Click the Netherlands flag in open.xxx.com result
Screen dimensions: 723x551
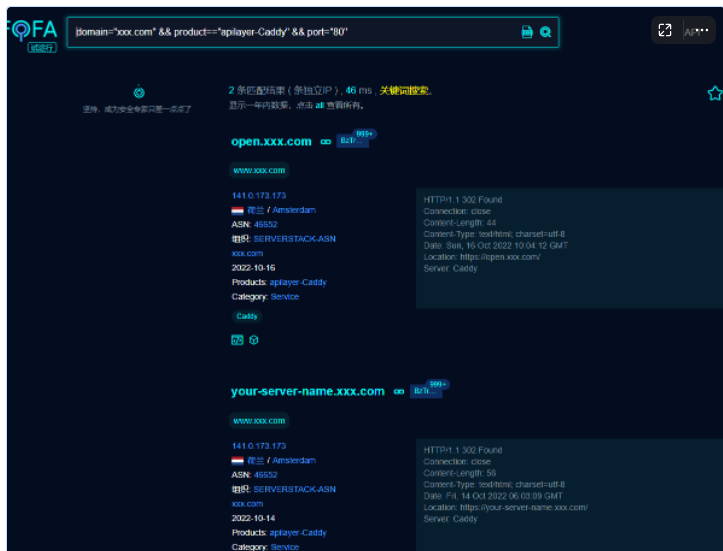237,211
